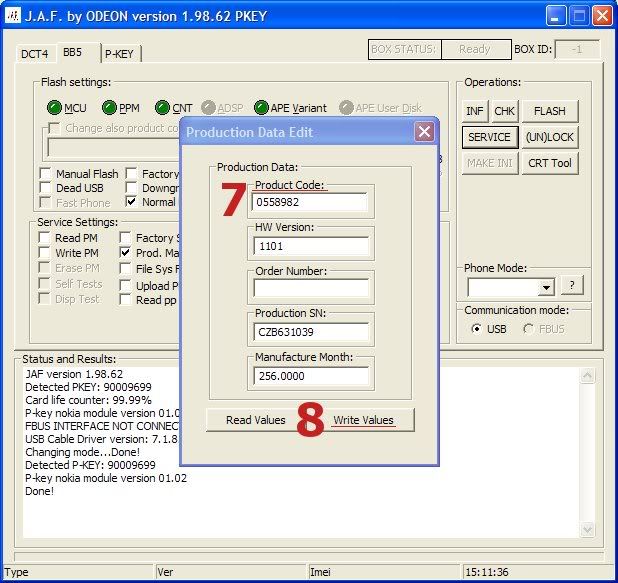The width and height of the screenshot is (618, 583).
Task: Click the Imei status bar cell
Action: [x=383, y=572]
